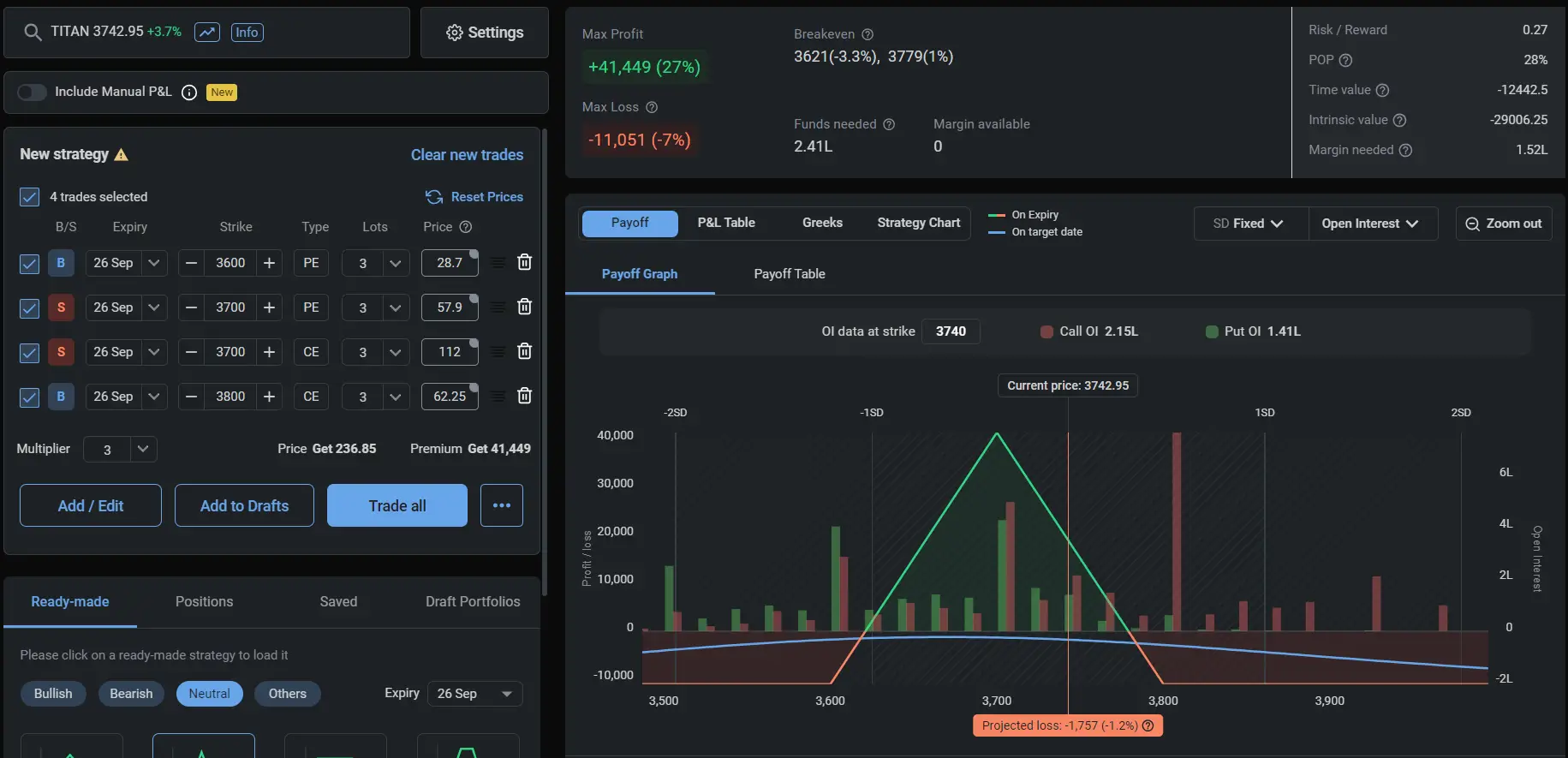Screen dimensions: 1568x758
Task: Edit the OI data strike field 3740
Action: coord(951,331)
